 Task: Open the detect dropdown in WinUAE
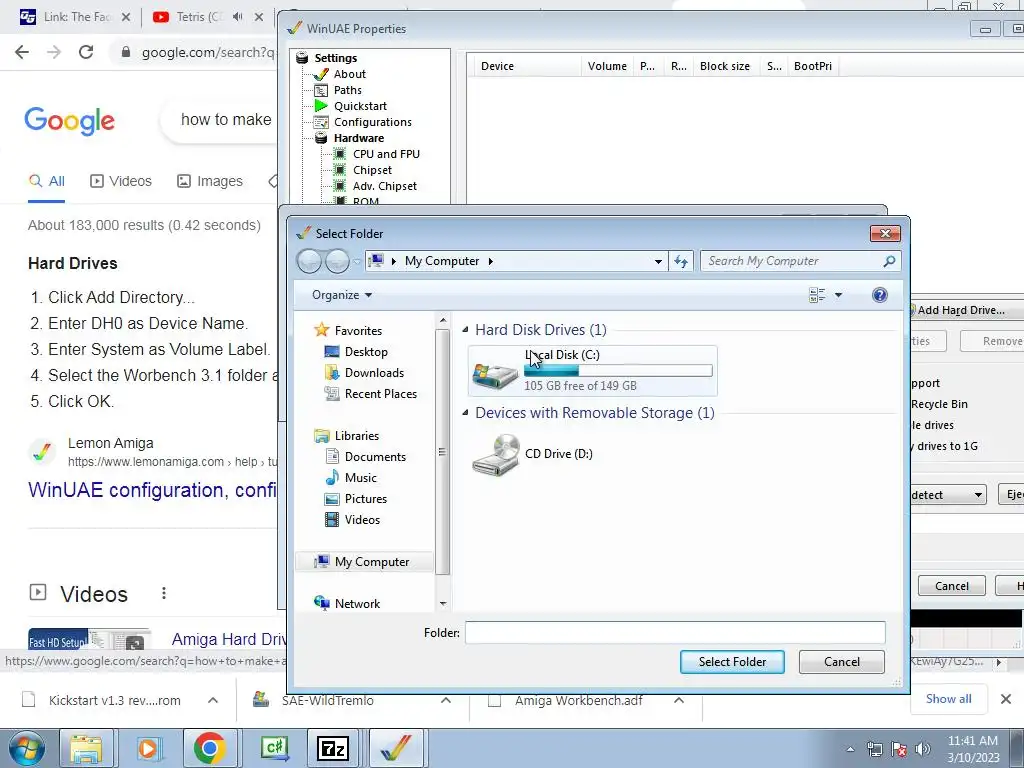[x=948, y=494]
